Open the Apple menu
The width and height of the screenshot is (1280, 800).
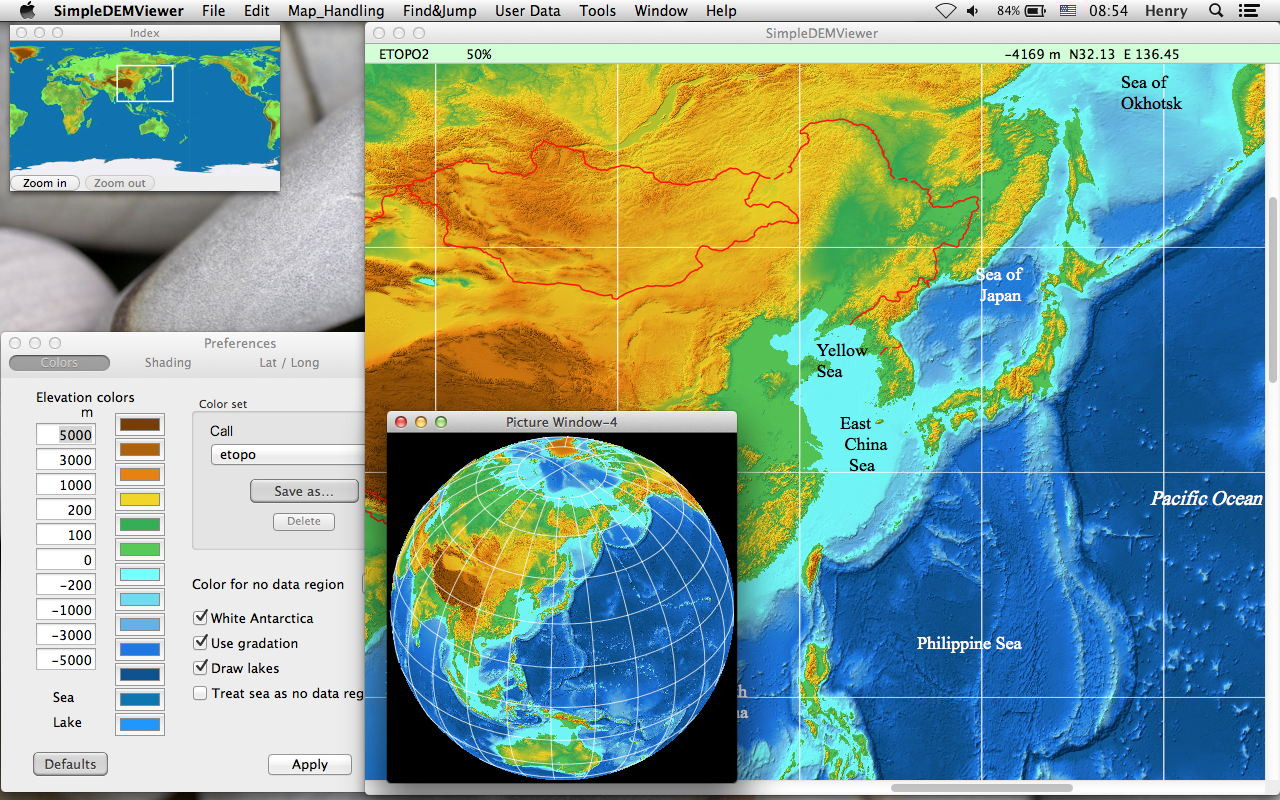27,11
